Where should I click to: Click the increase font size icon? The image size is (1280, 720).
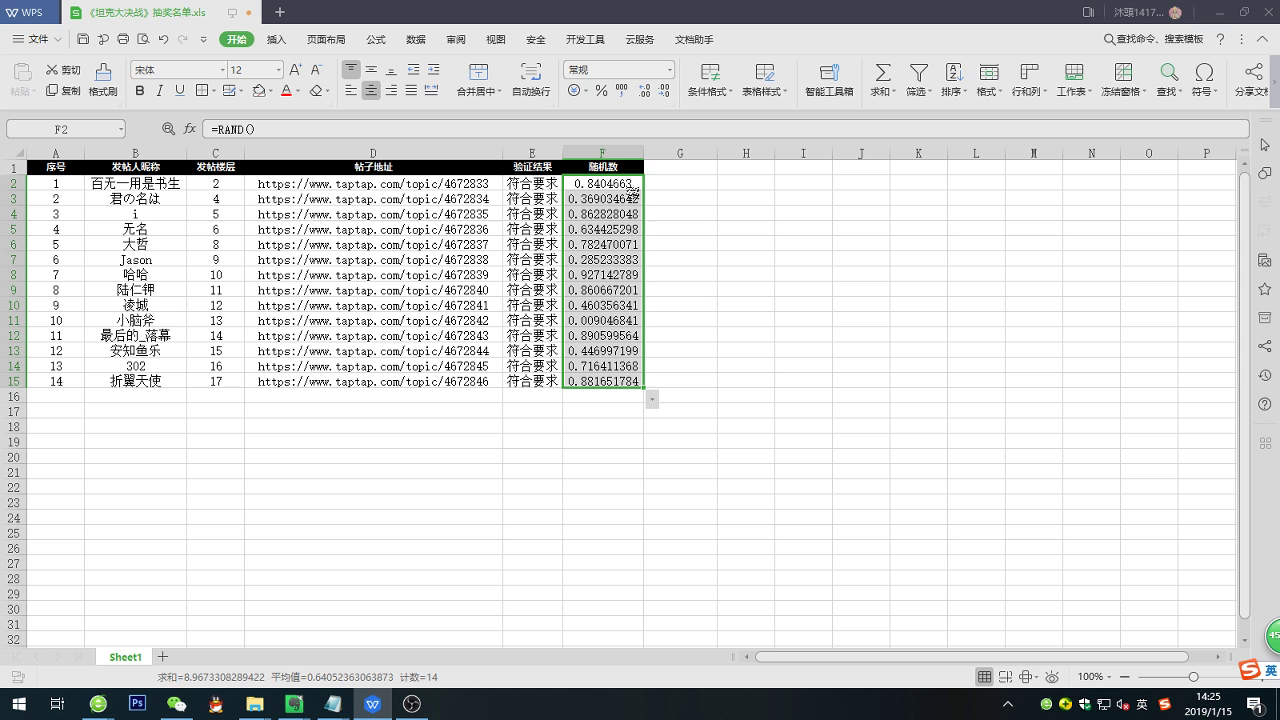click(295, 70)
